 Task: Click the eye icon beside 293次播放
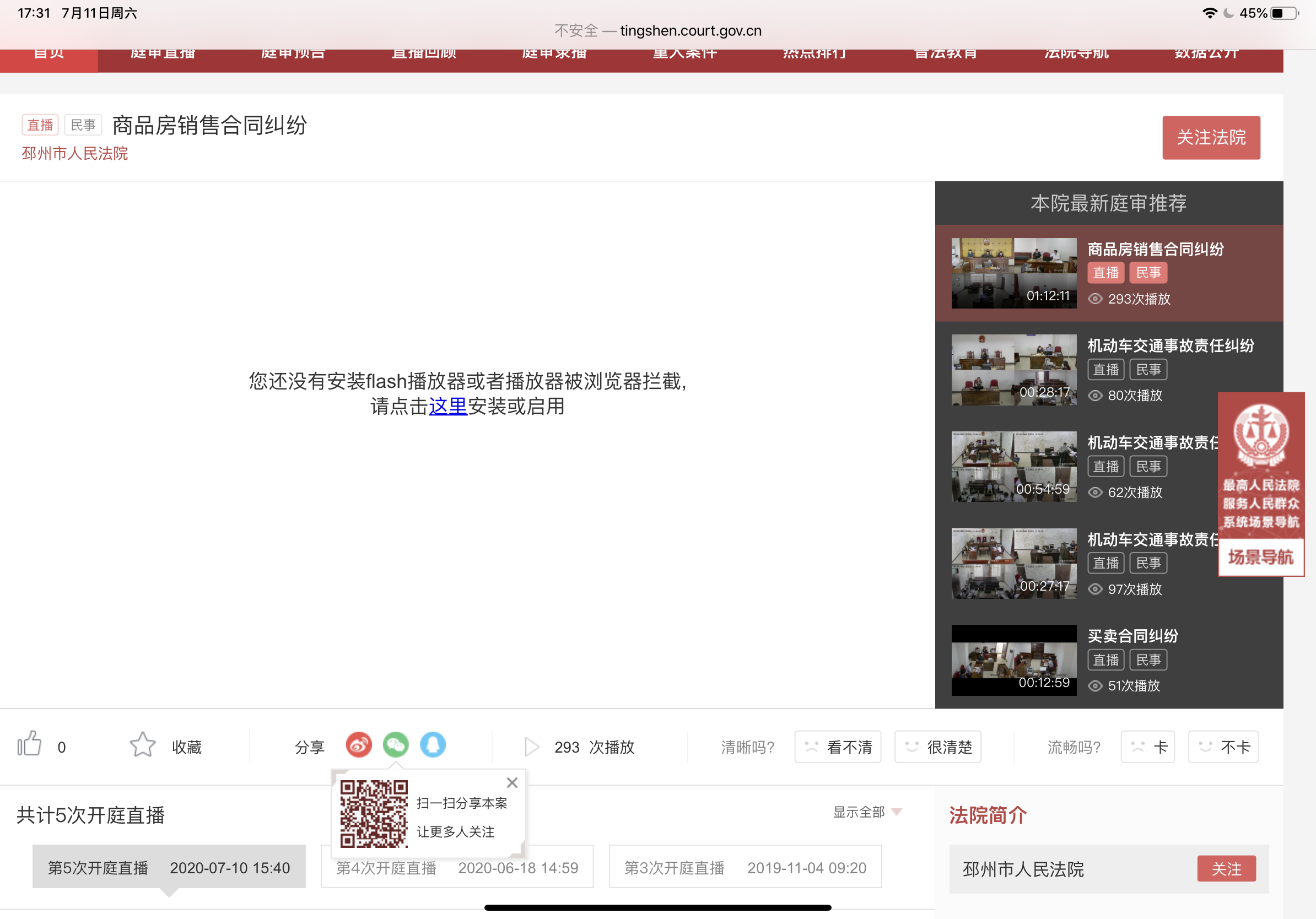click(x=1095, y=299)
